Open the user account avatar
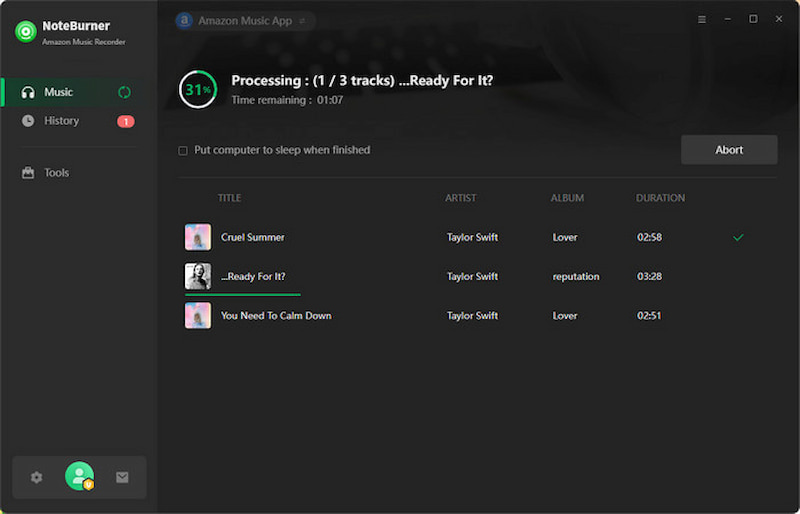Image resolution: width=800 pixels, height=514 pixels. click(80, 476)
